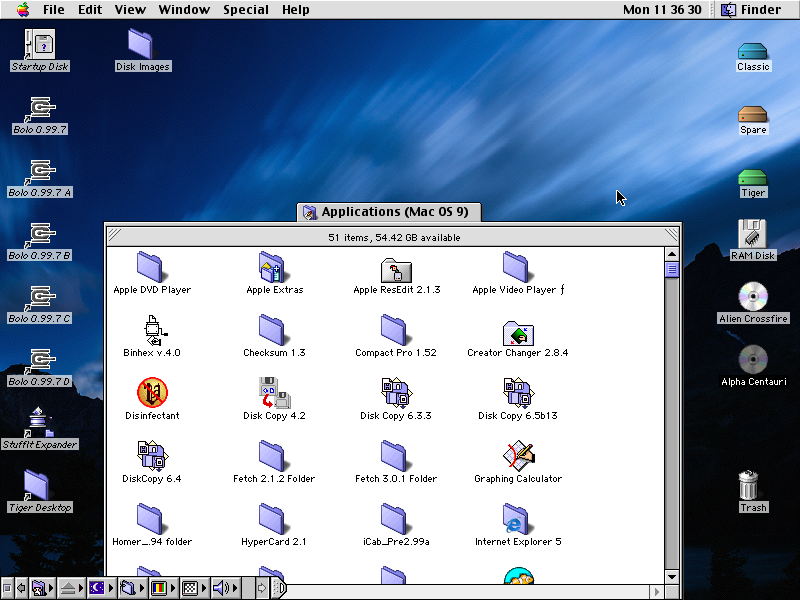The image size is (800, 600).
Task: Select the Disk Copy 4.2 icon
Action: 274,392
